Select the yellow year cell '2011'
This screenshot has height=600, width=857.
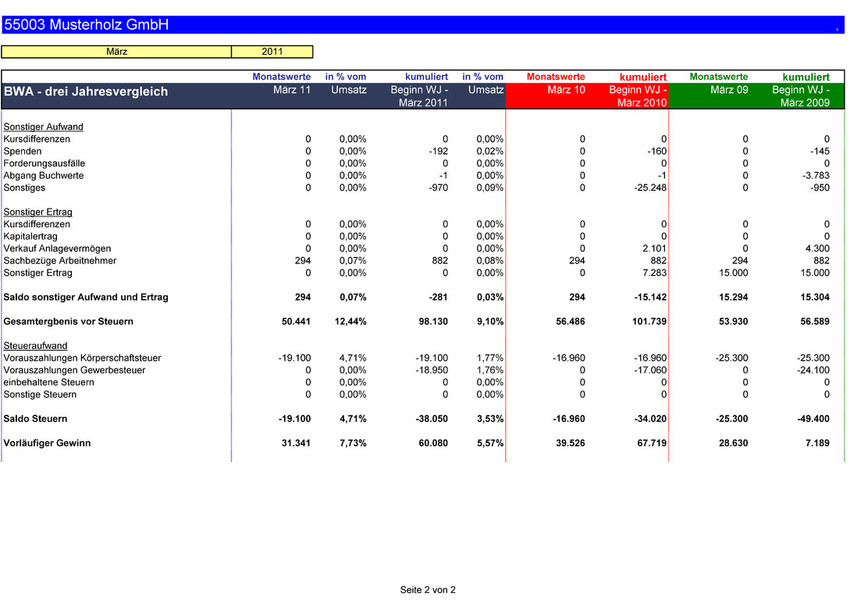tap(272, 52)
